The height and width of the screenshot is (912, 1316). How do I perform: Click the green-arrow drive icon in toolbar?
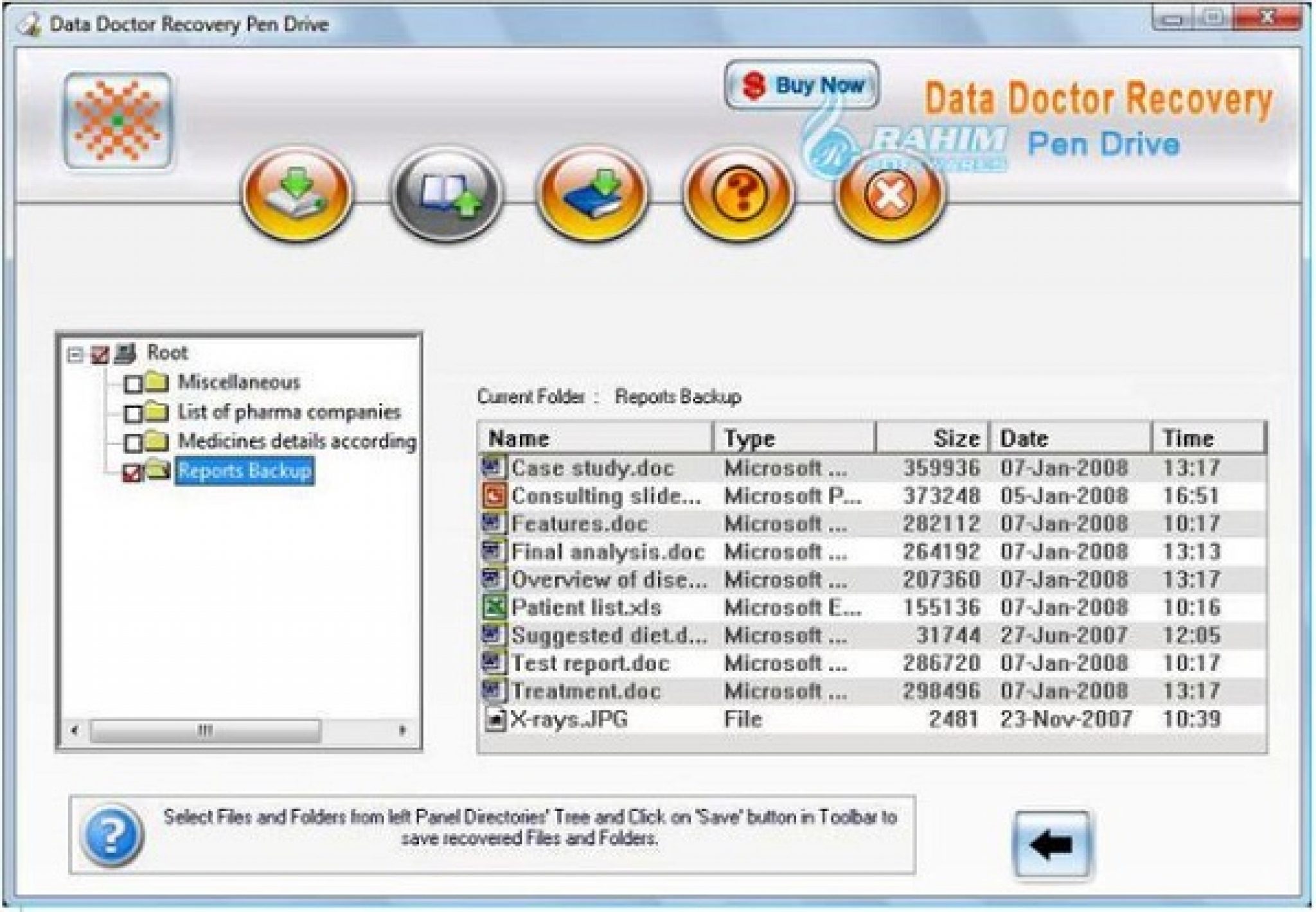click(297, 194)
